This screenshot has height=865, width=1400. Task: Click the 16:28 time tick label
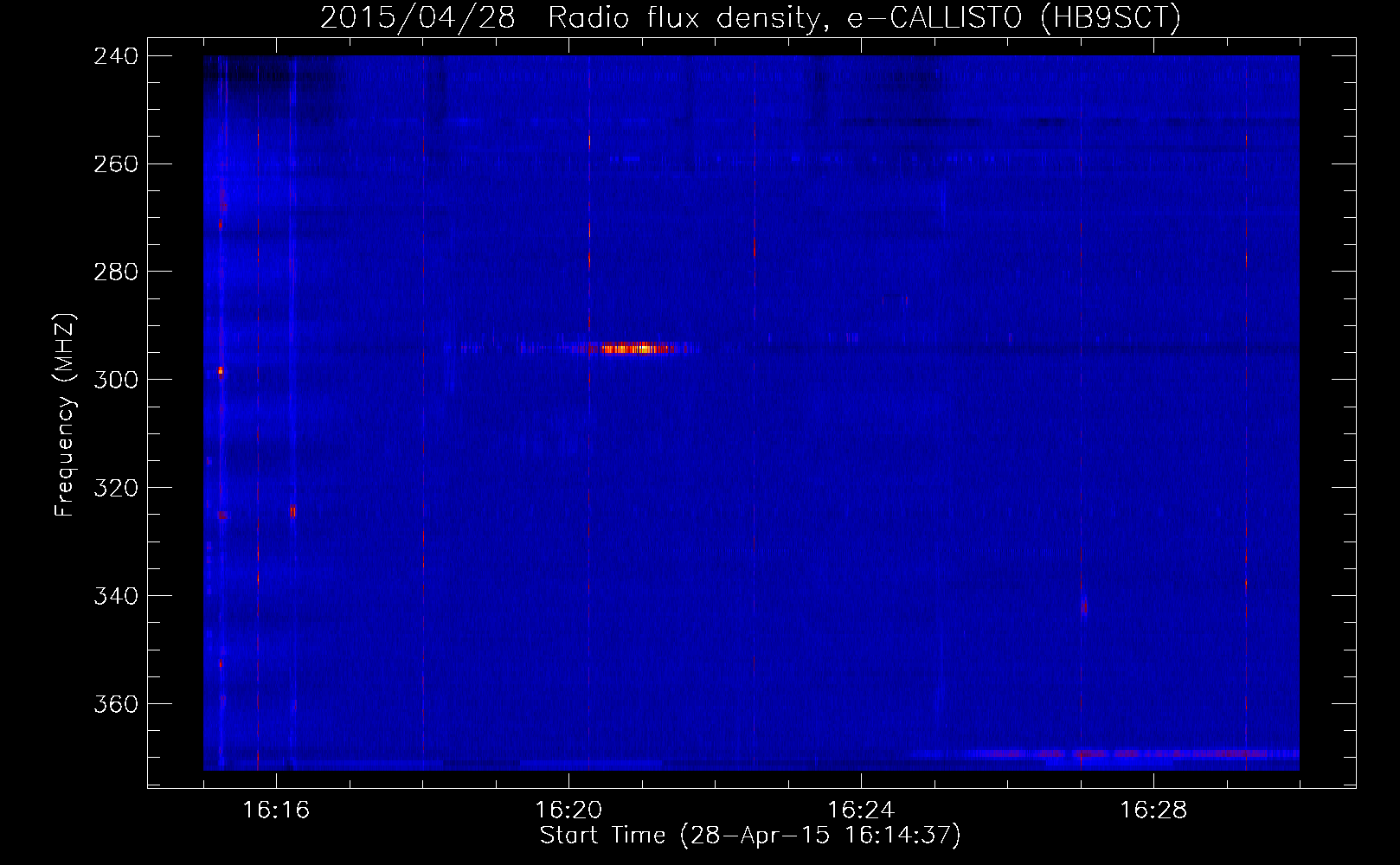[x=1153, y=811]
